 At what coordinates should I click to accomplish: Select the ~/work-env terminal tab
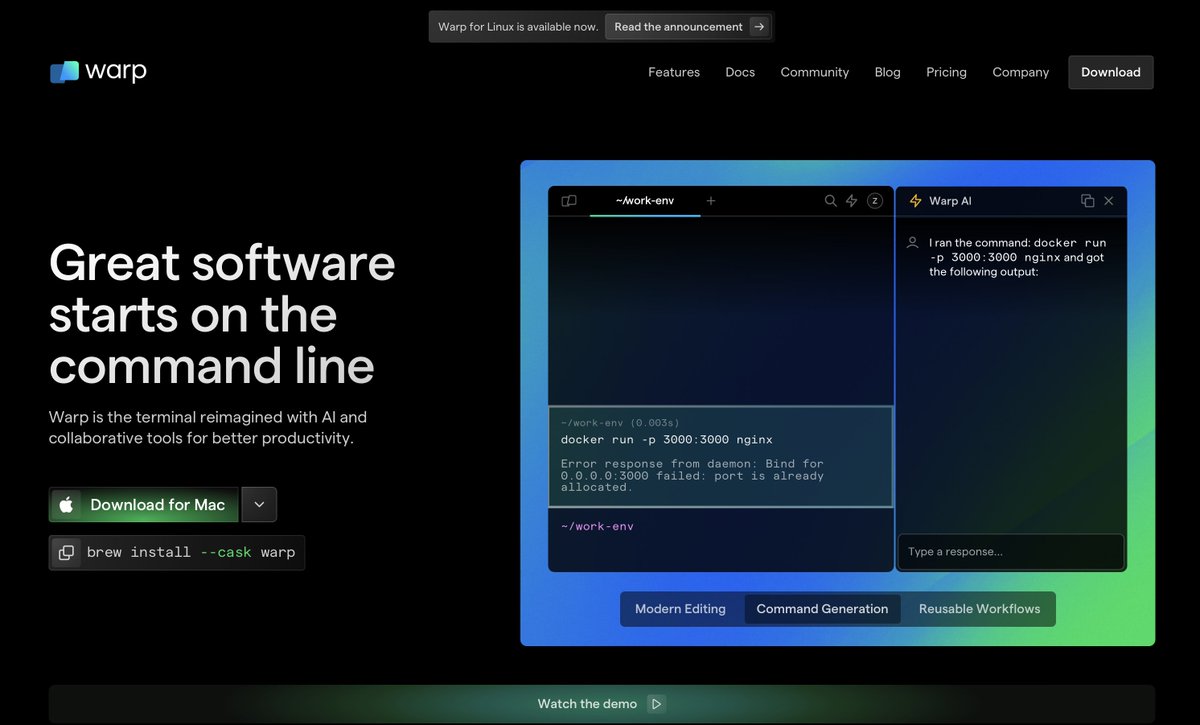coord(645,201)
